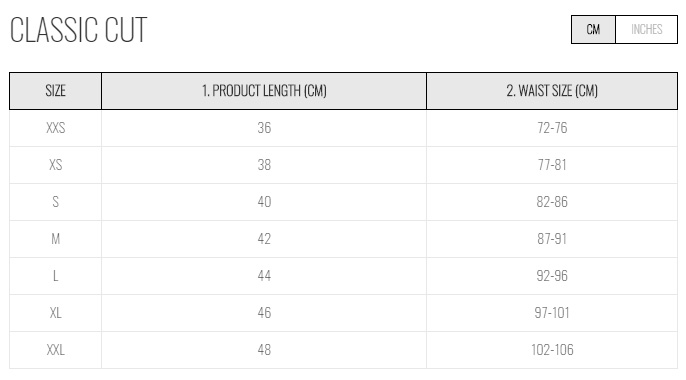Click the waist size 87-91 cell
Screen dimensions: 686x380
(552, 239)
